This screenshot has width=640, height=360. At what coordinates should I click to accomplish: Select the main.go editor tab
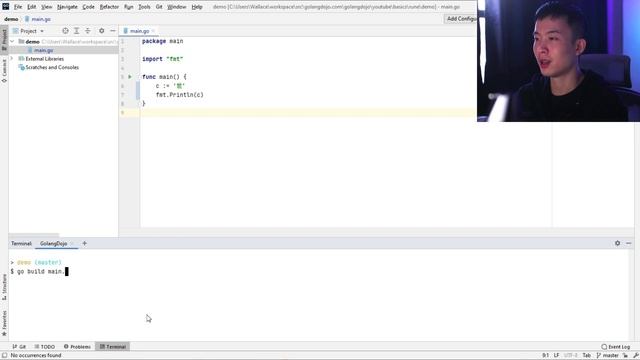[139, 31]
